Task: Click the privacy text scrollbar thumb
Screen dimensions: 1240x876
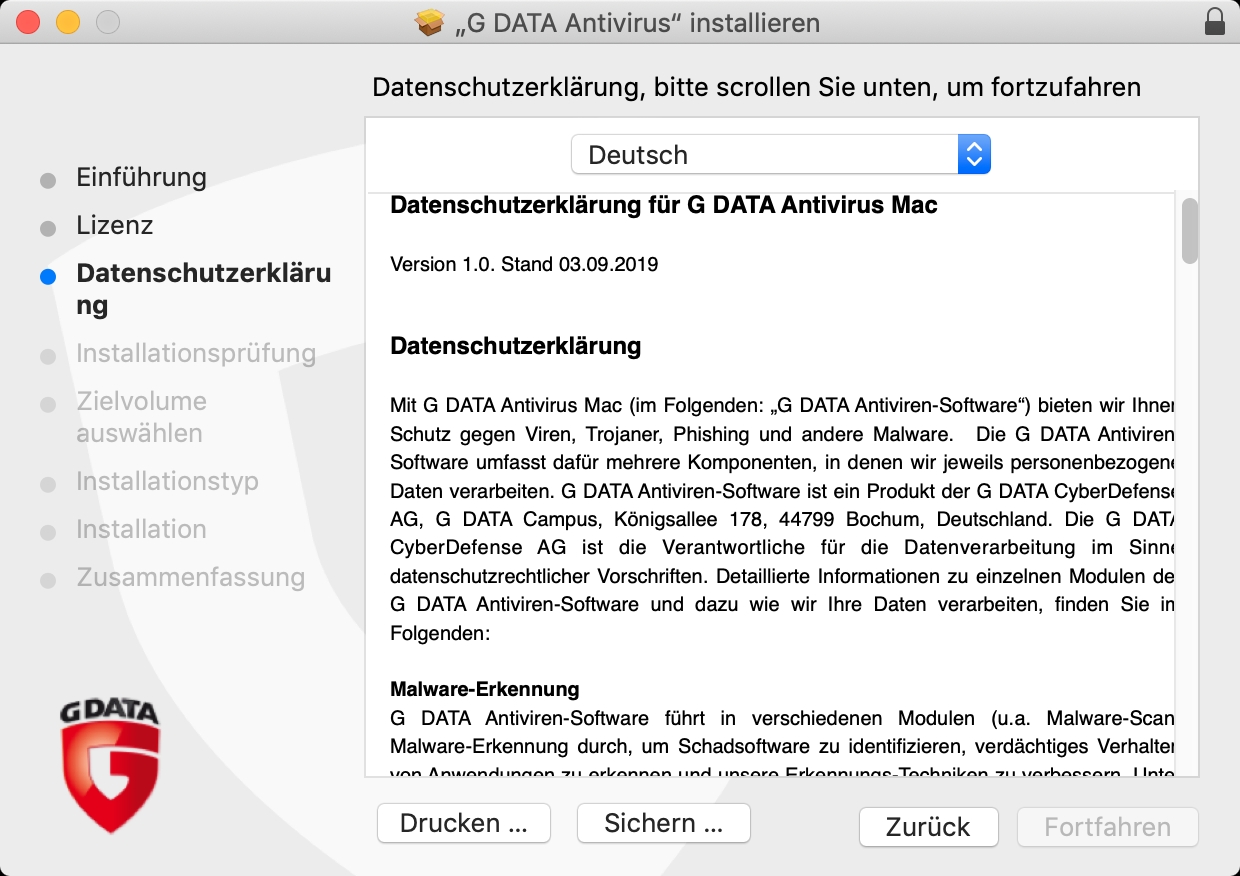Action: tap(1189, 231)
